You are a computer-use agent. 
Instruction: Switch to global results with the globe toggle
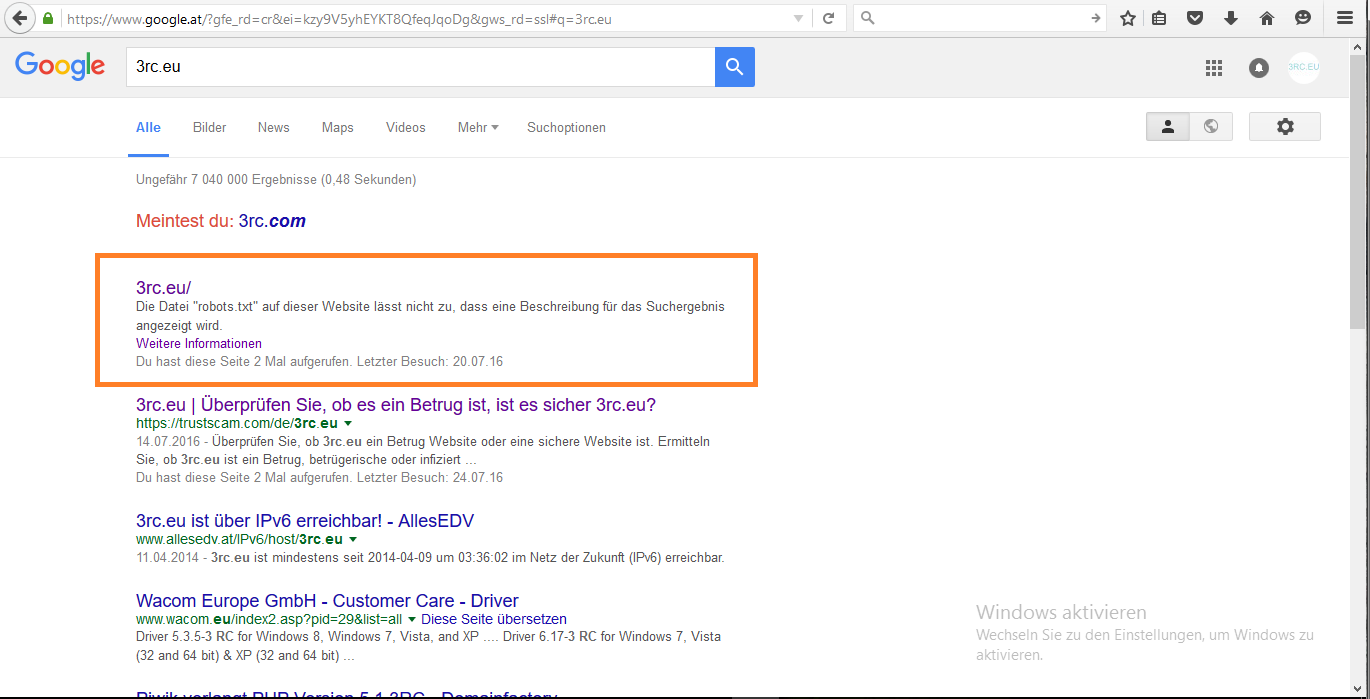coord(1211,126)
